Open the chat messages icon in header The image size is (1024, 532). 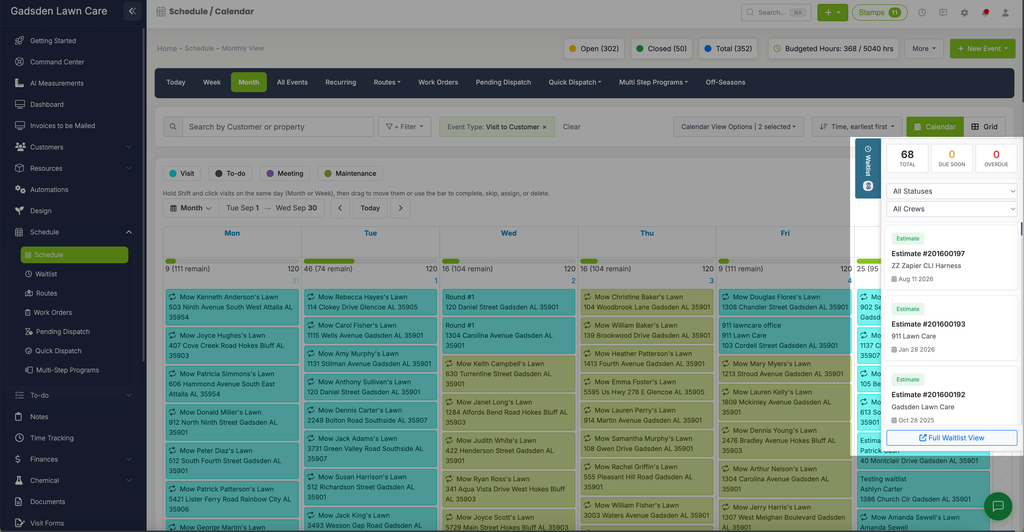pyautogui.click(x=942, y=12)
